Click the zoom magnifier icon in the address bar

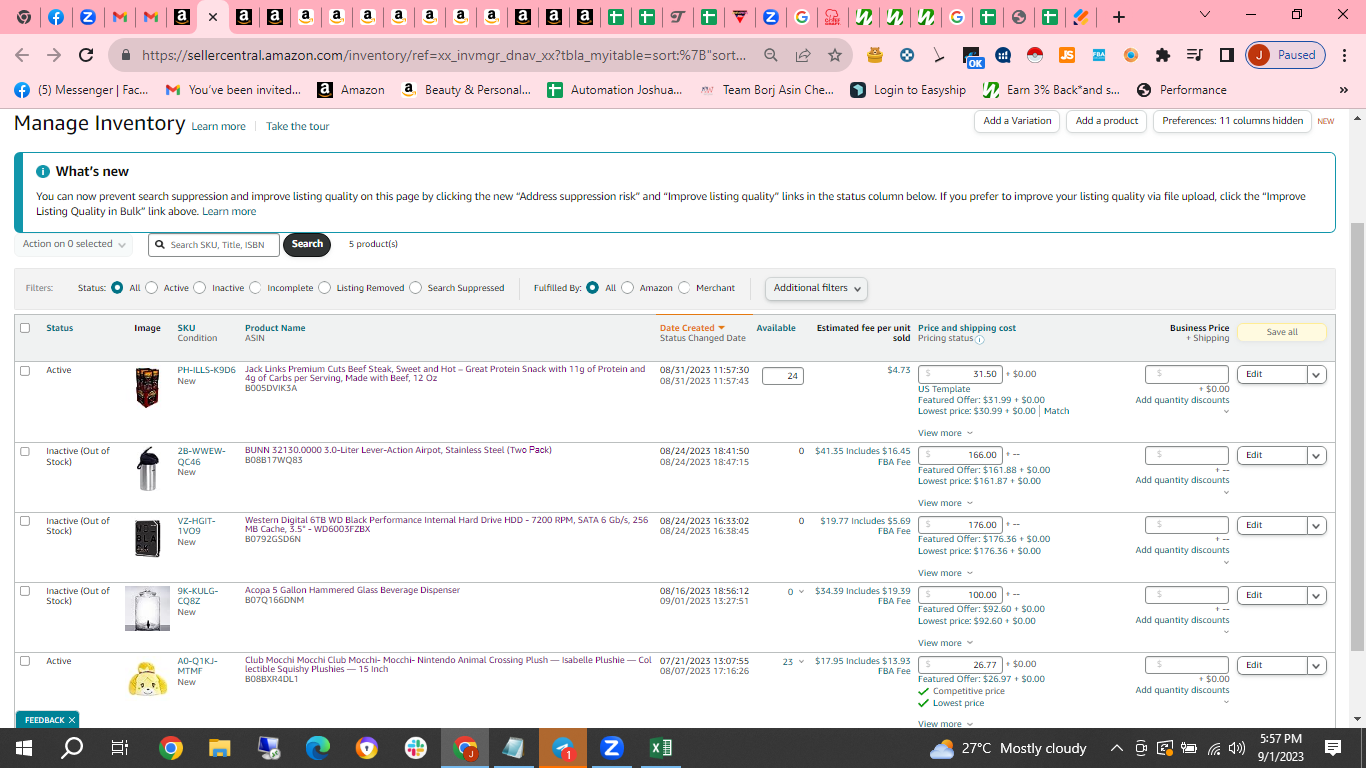click(x=771, y=55)
